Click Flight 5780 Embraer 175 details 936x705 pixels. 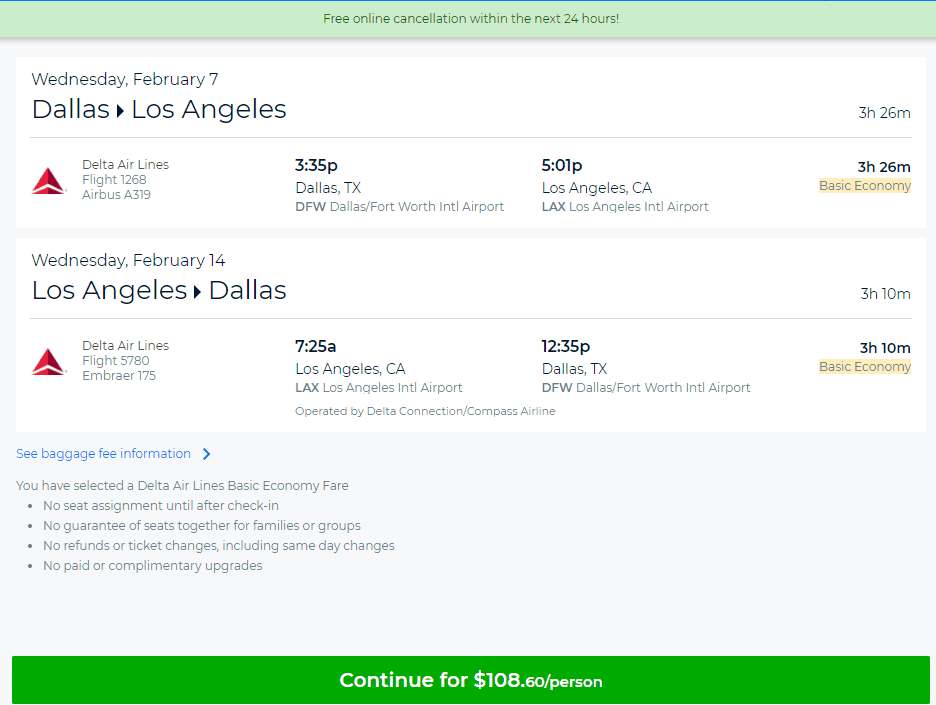tap(125, 361)
